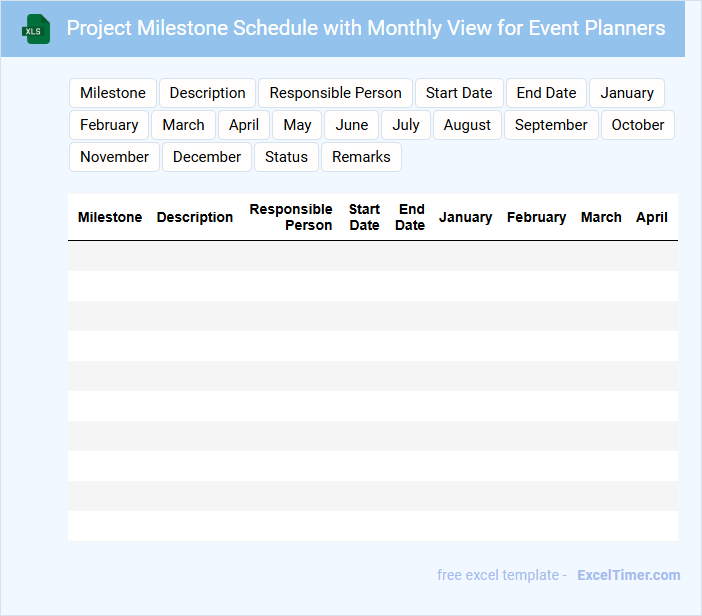This screenshot has width=702, height=616.
Task: Open the ExcelTimer.com link
Action: [628, 575]
